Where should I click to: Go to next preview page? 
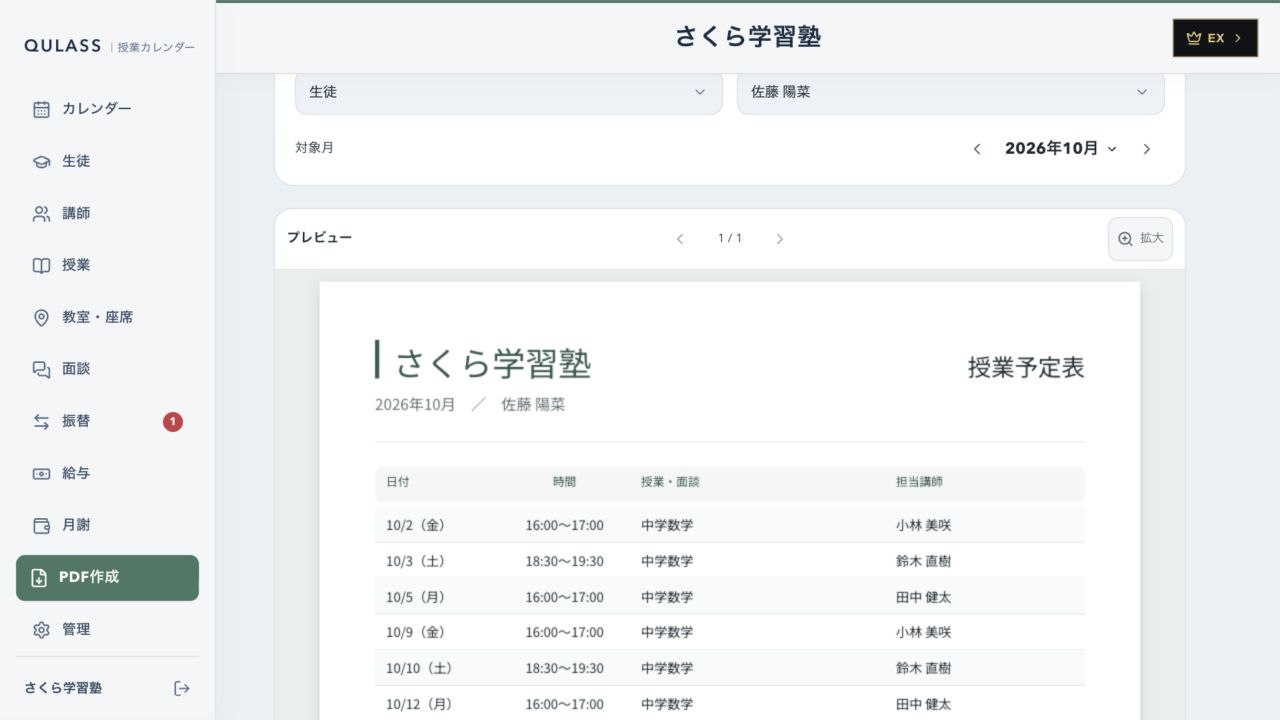[780, 239]
